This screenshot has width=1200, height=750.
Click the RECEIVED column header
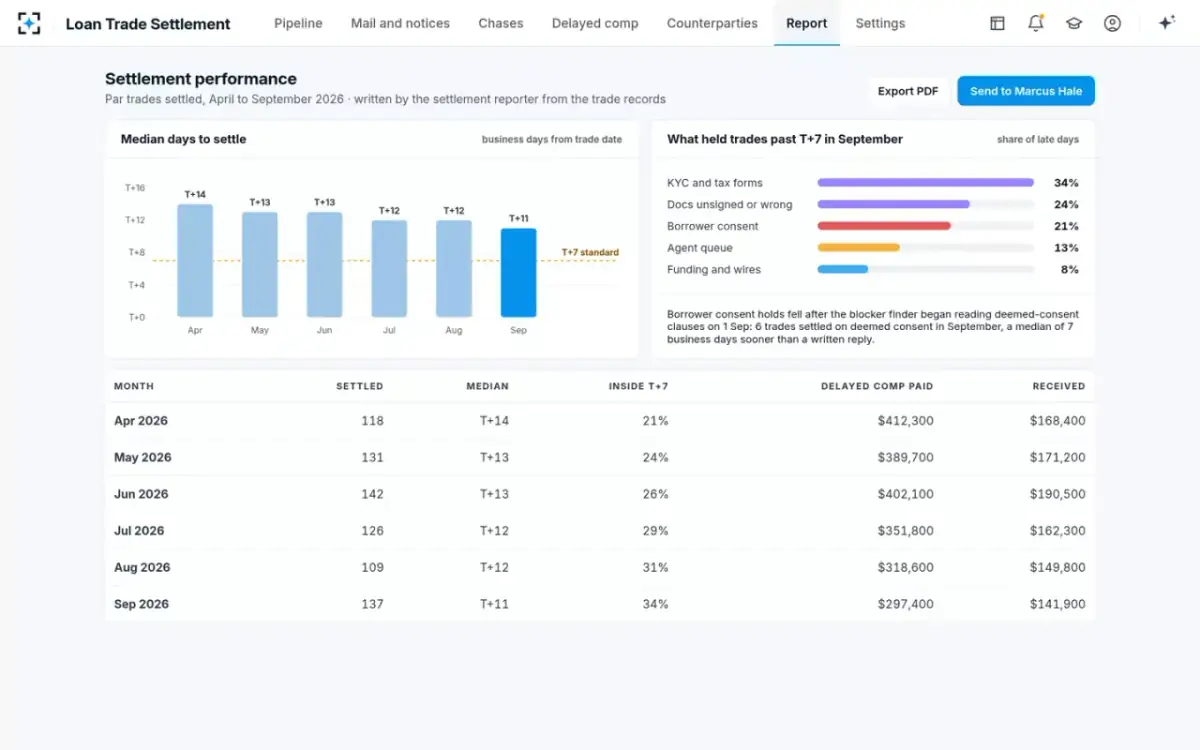tap(1059, 386)
